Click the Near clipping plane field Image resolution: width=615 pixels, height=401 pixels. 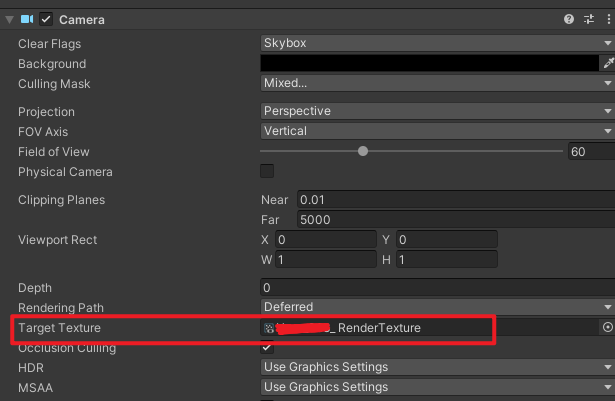click(x=456, y=200)
